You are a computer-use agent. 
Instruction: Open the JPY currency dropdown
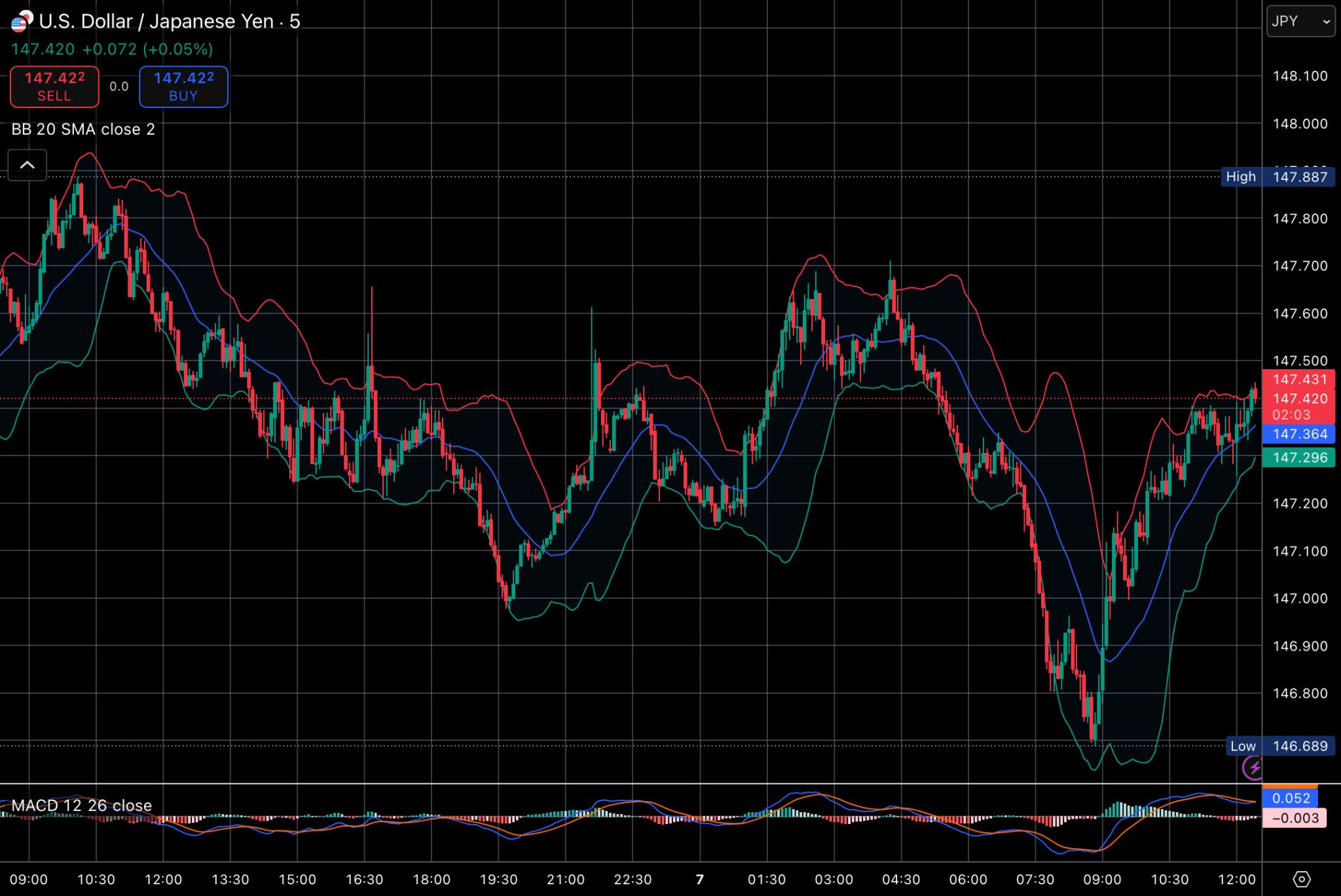point(1300,22)
